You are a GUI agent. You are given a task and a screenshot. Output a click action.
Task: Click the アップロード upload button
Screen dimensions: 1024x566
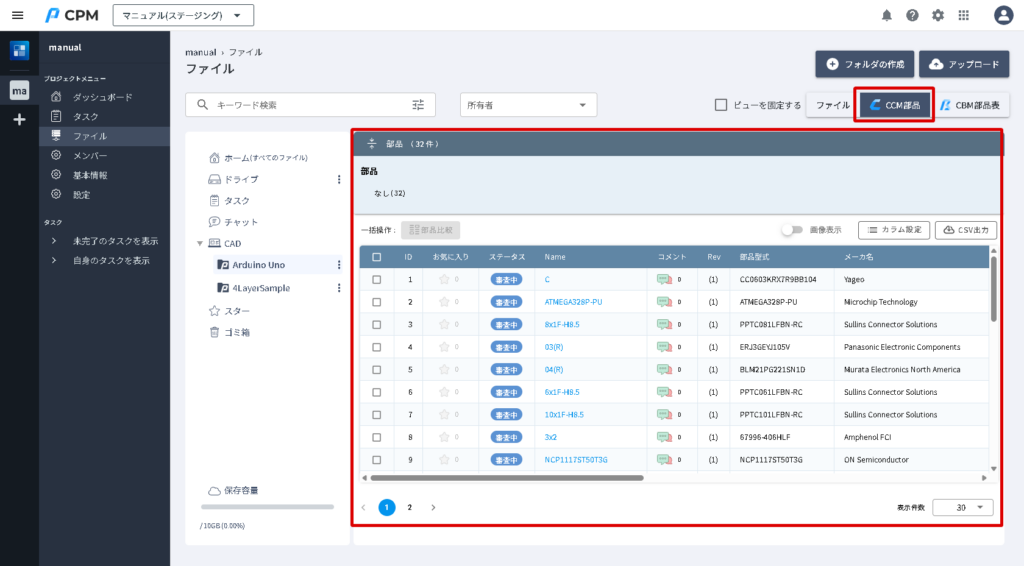pos(963,65)
